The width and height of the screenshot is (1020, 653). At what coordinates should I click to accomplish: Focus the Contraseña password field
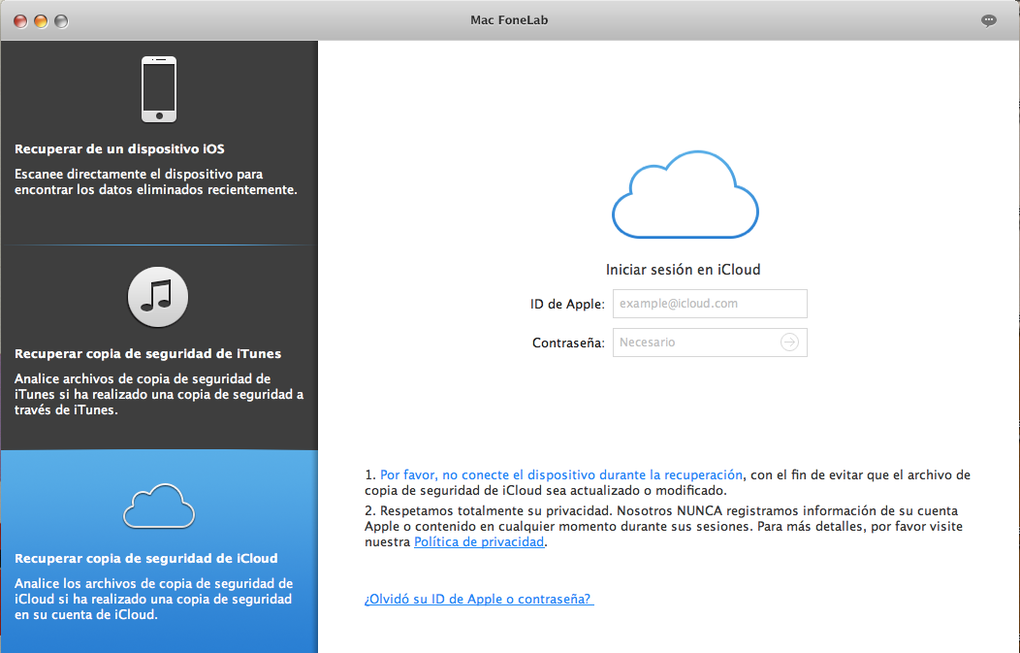[x=710, y=342]
